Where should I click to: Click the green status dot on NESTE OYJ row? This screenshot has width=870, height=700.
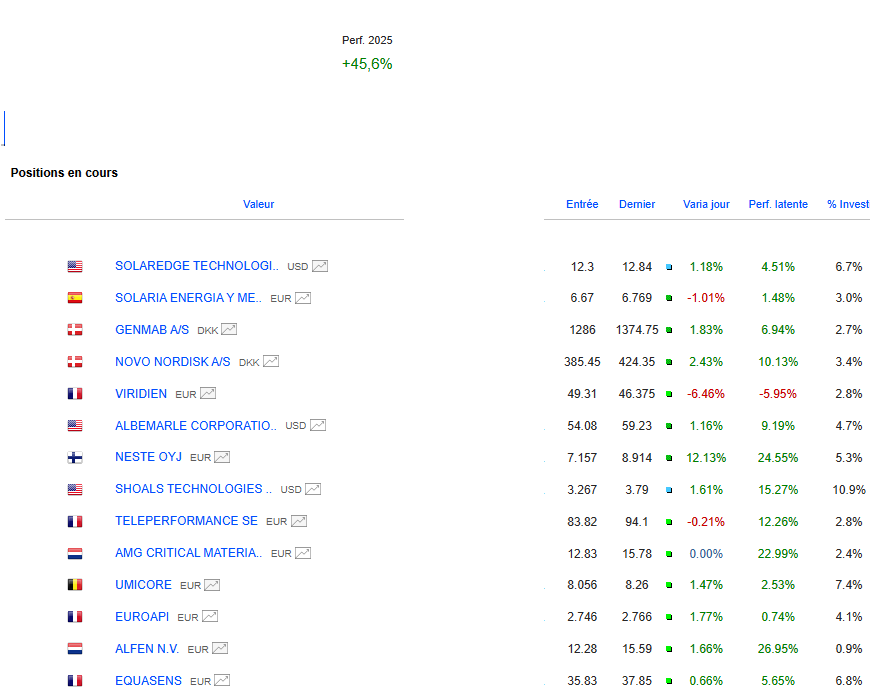[x=669, y=458]
